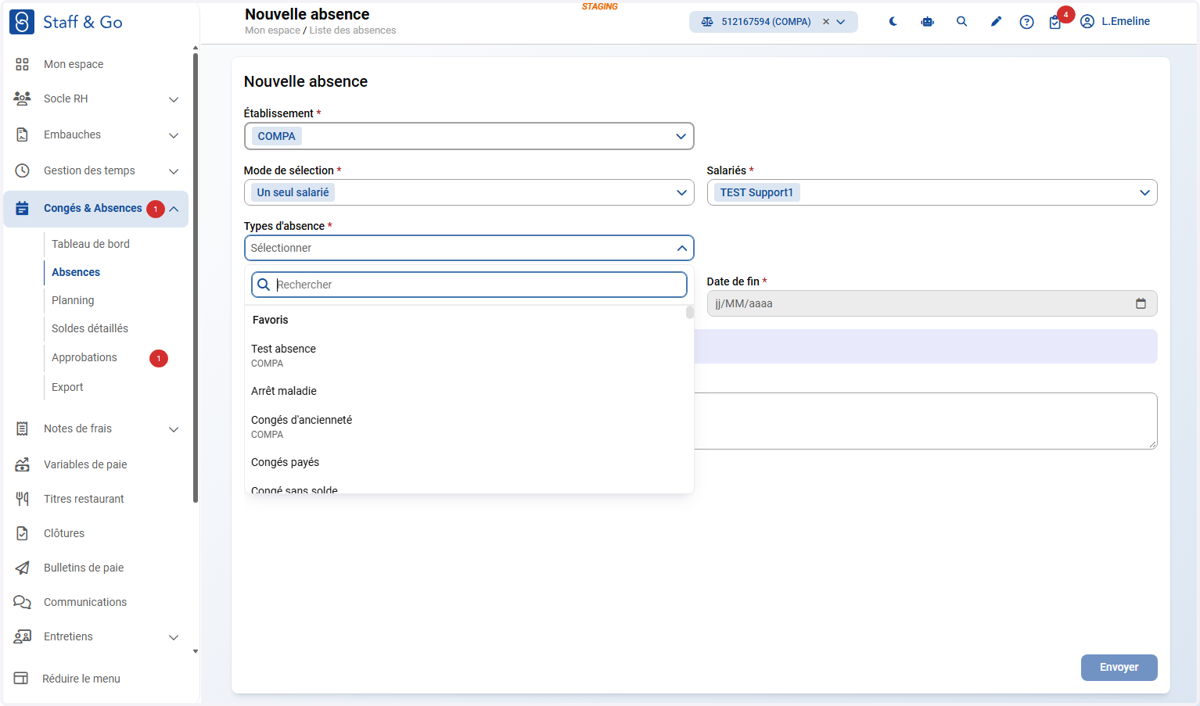Click the Envoyer button
Viewport: 1200px width, 706px height.
click(1119, 667)
